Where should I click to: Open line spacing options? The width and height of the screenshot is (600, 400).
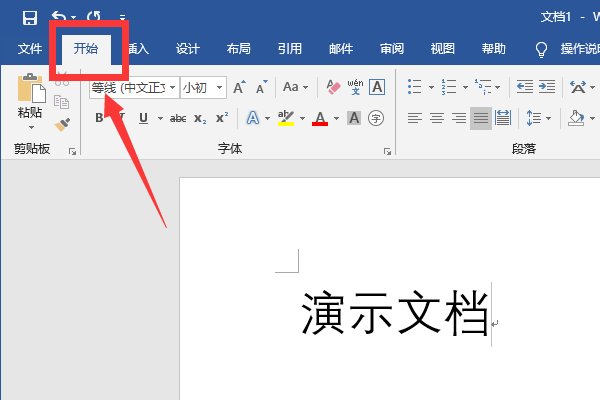(534, 118)
